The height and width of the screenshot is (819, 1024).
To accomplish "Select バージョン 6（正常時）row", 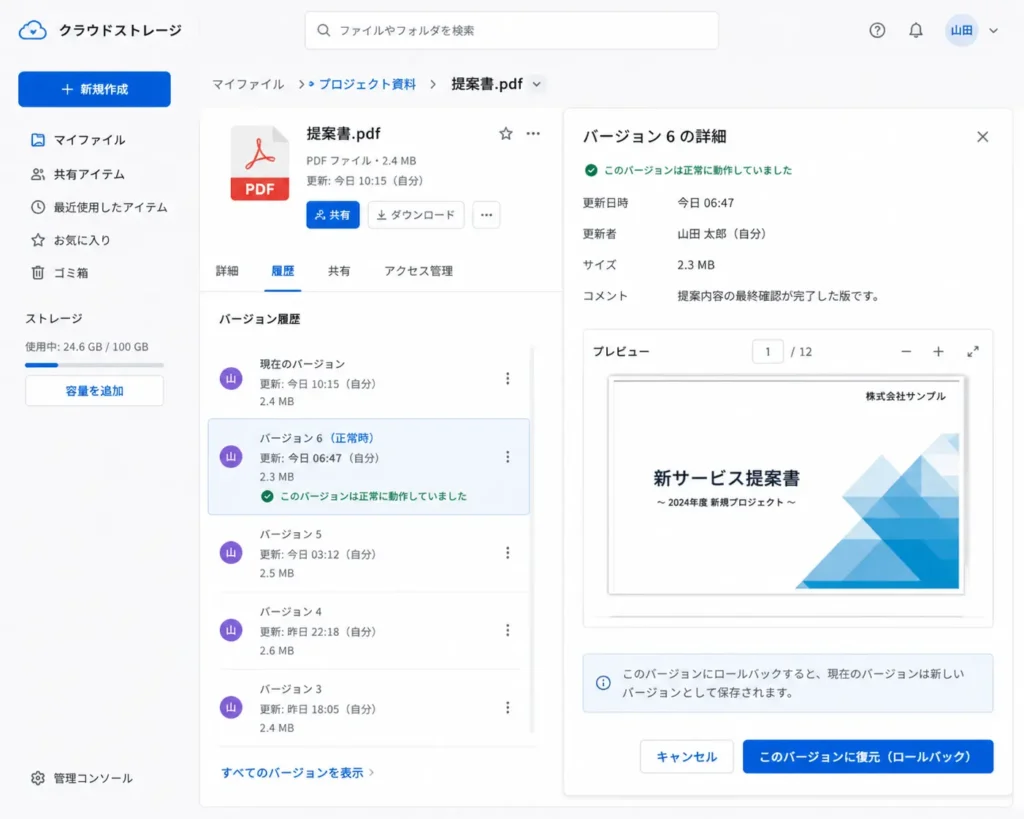I will click(369, 466).
